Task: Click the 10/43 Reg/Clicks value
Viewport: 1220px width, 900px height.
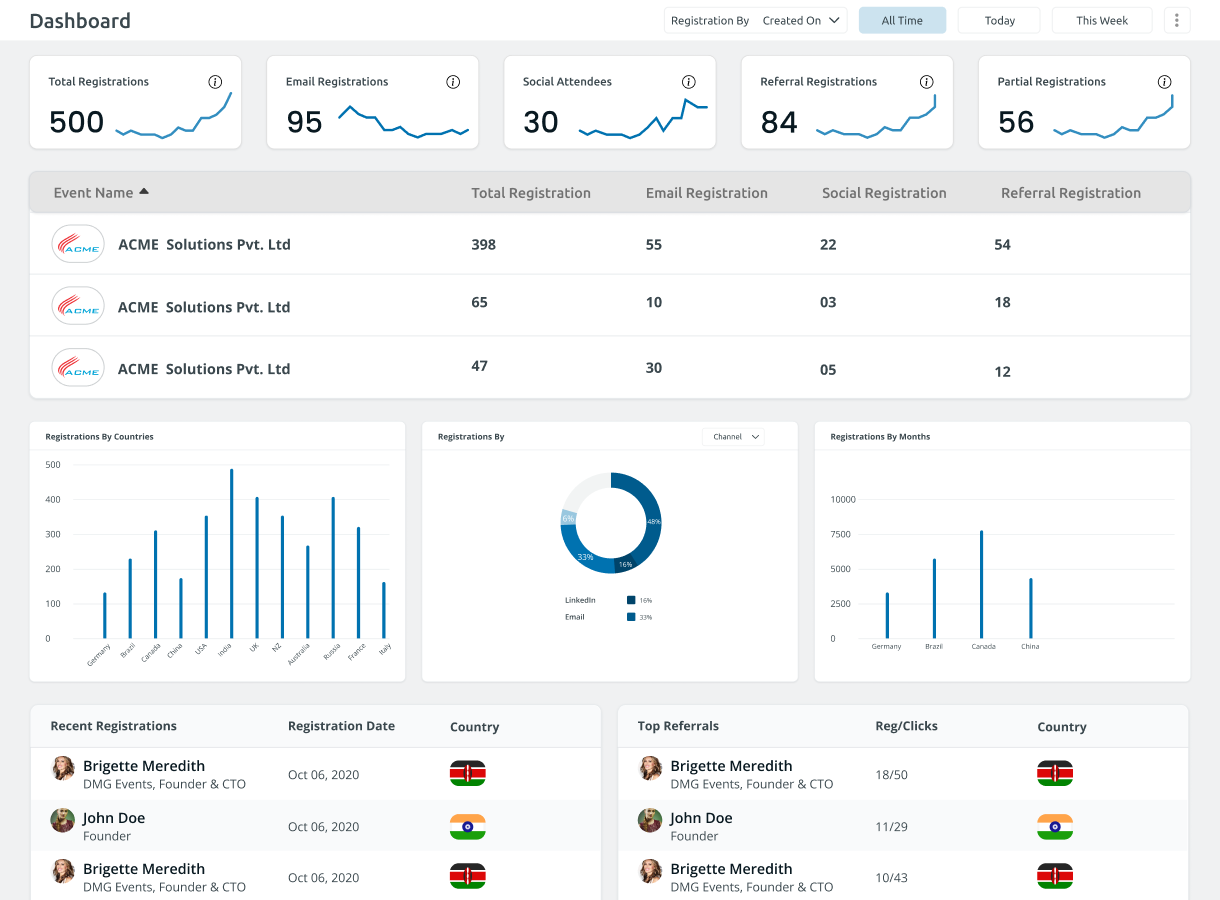Action: click(x=891, y=878)
